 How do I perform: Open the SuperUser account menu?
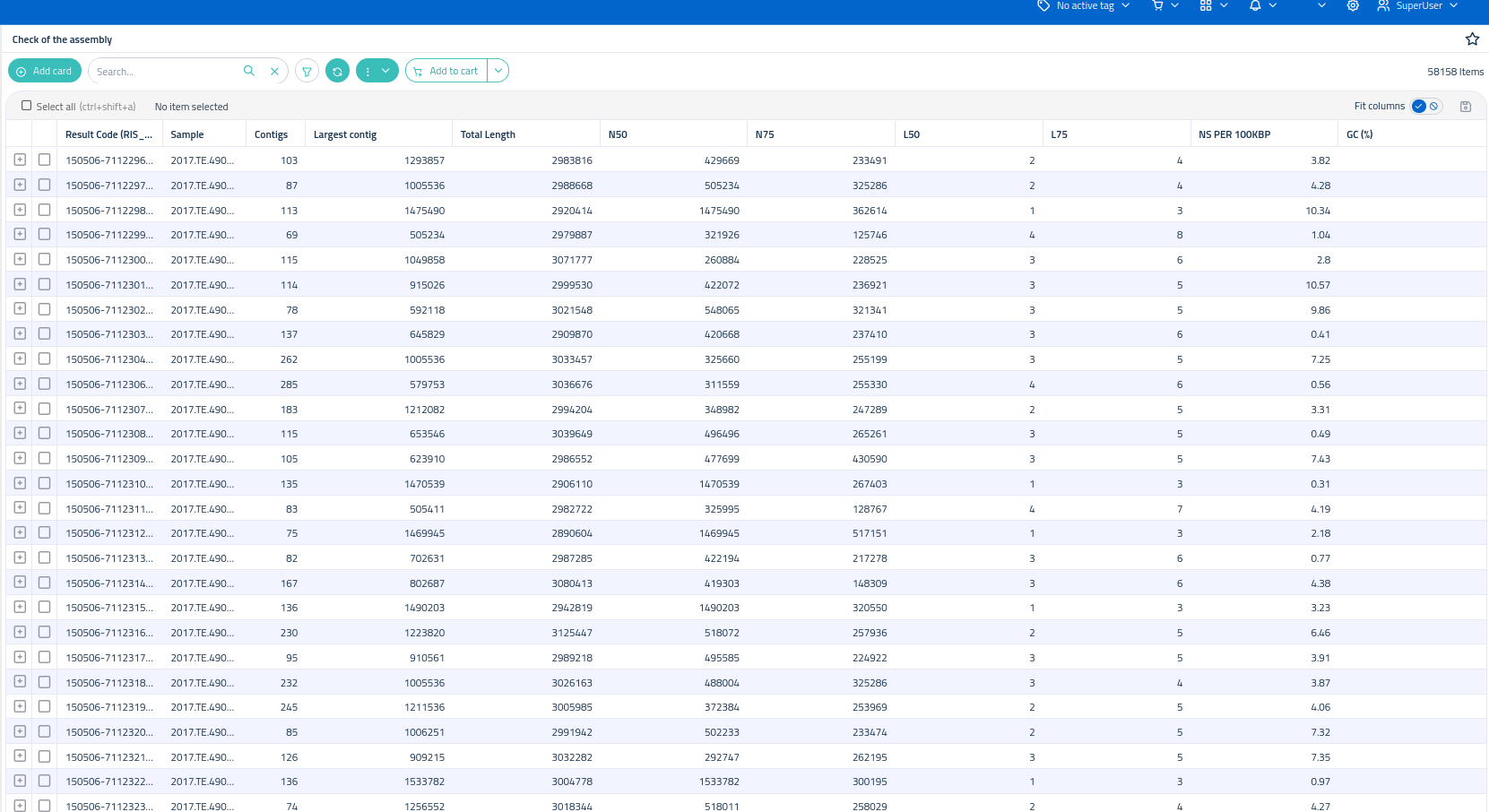click(x=1417, y=5)
